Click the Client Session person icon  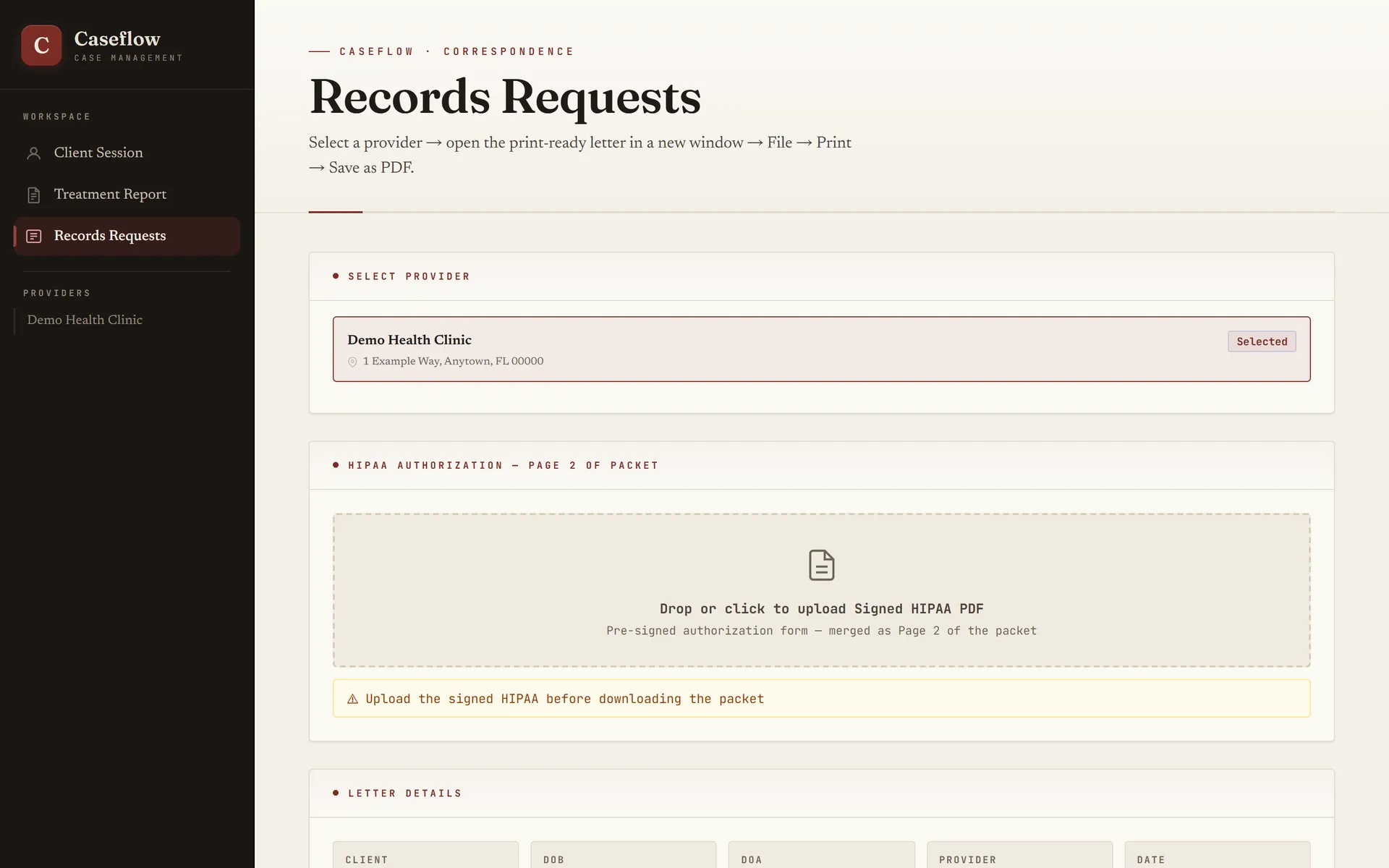coord(33,153)
